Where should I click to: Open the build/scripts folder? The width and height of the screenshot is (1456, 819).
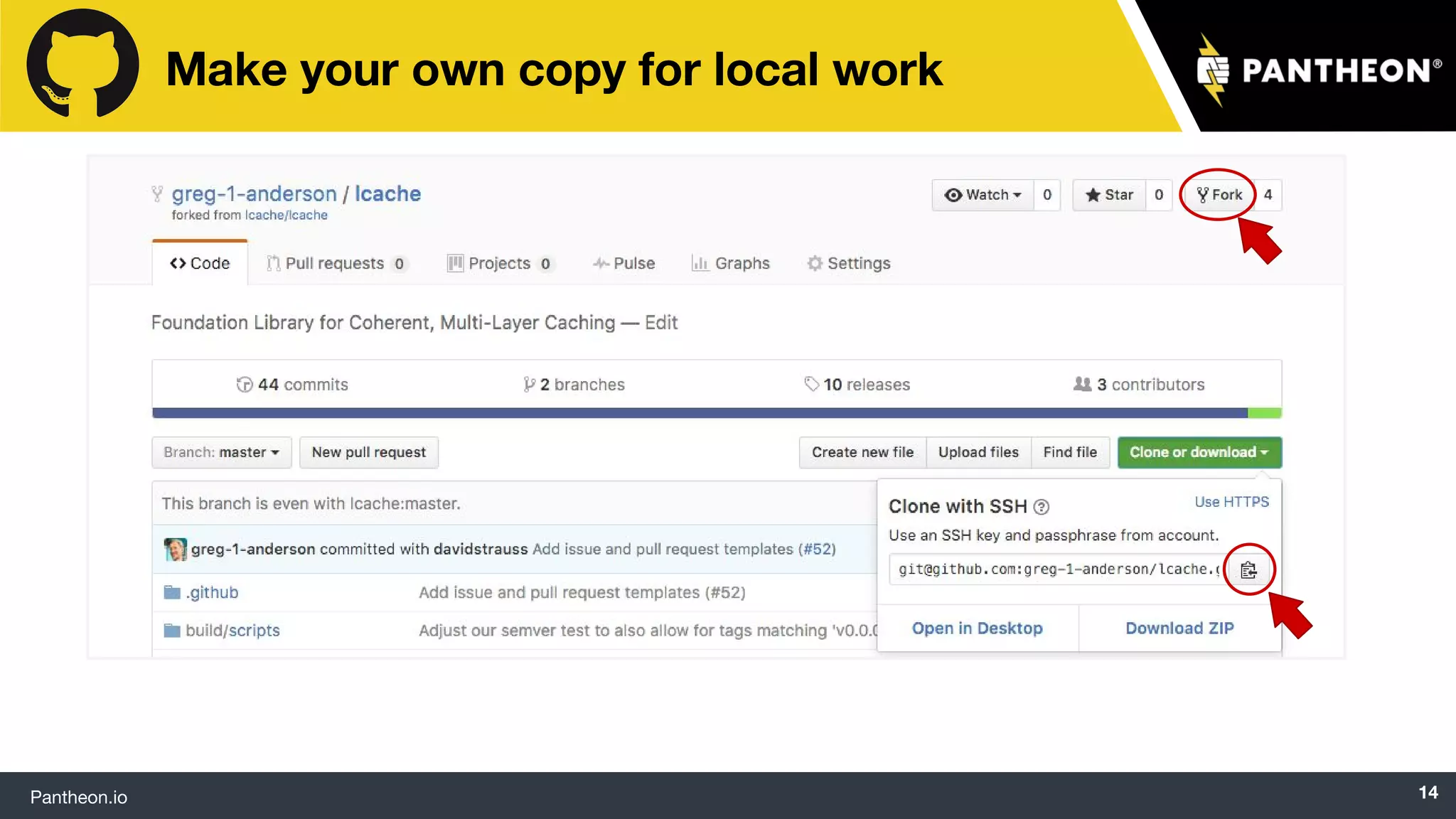point(232,631)
